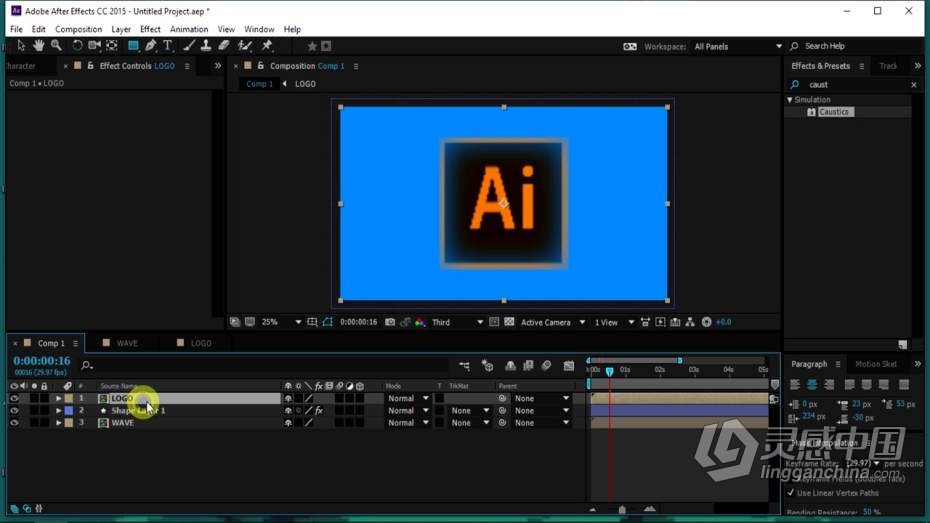Switch to the Motion Sketch panel tab
Image resolution: width=930 pixels, height=523 pixels.
click(x=876, y=364)
